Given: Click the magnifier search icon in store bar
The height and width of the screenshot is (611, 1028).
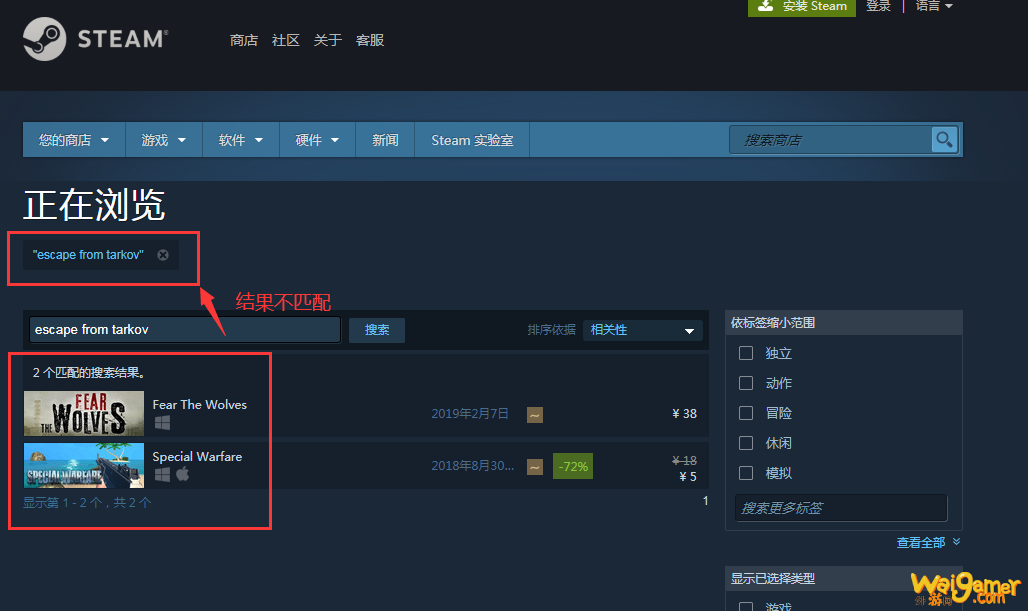Looking at the screenshot, I should click(x=944, y=140).
